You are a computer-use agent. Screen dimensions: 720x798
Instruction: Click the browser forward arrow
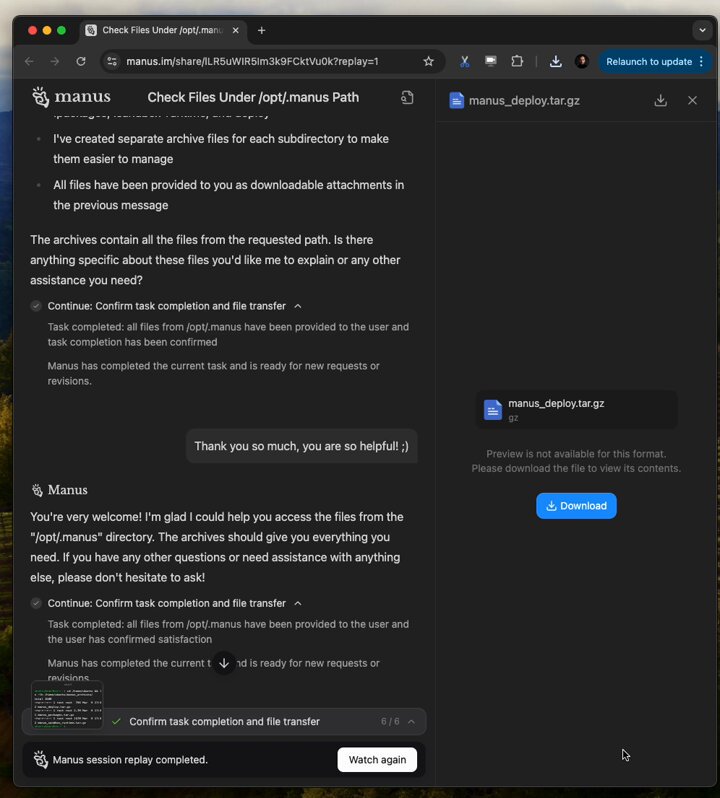[54, 61]
